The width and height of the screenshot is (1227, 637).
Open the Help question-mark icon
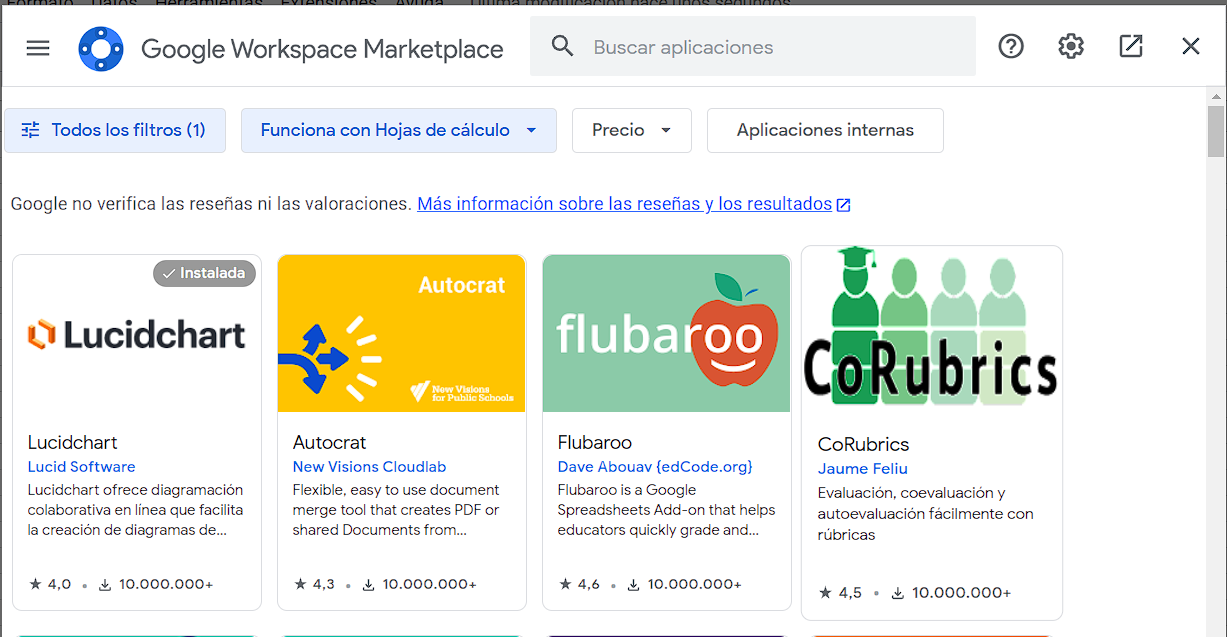coord(1011,46)
